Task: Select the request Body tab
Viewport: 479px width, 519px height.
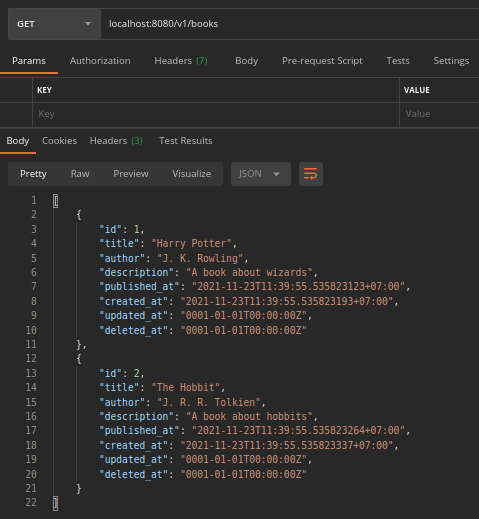Action: (247, 61)
